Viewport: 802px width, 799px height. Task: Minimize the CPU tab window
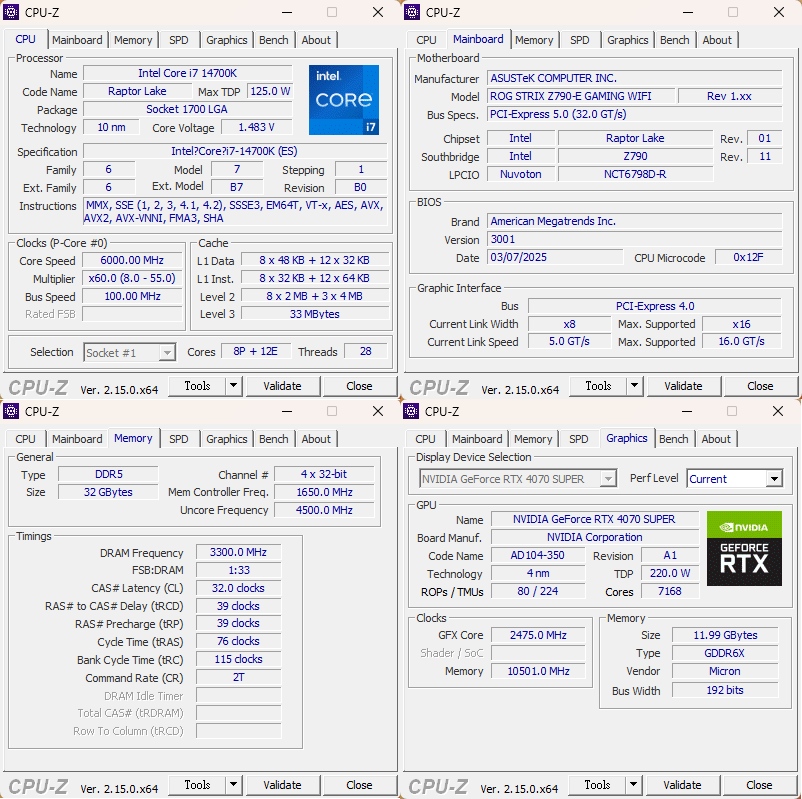point(287,12)
